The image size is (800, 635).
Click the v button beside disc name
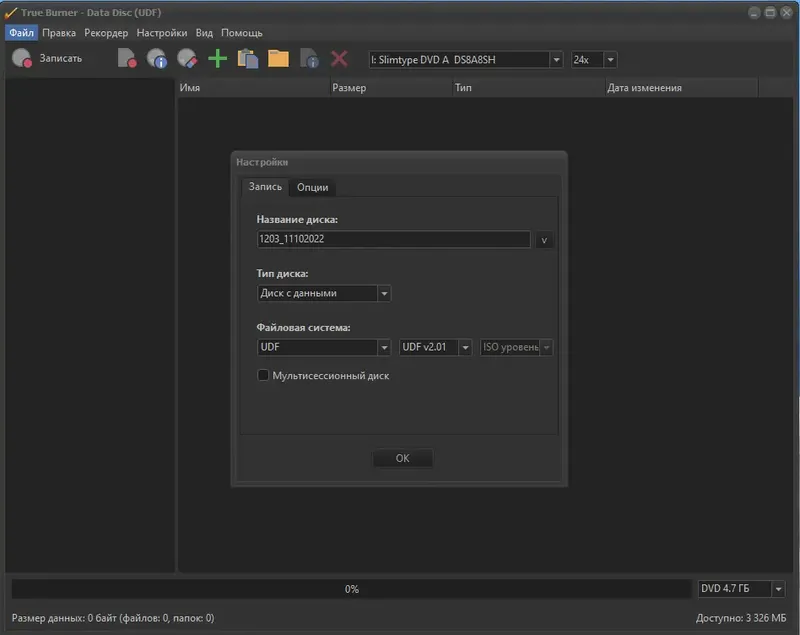544,240
